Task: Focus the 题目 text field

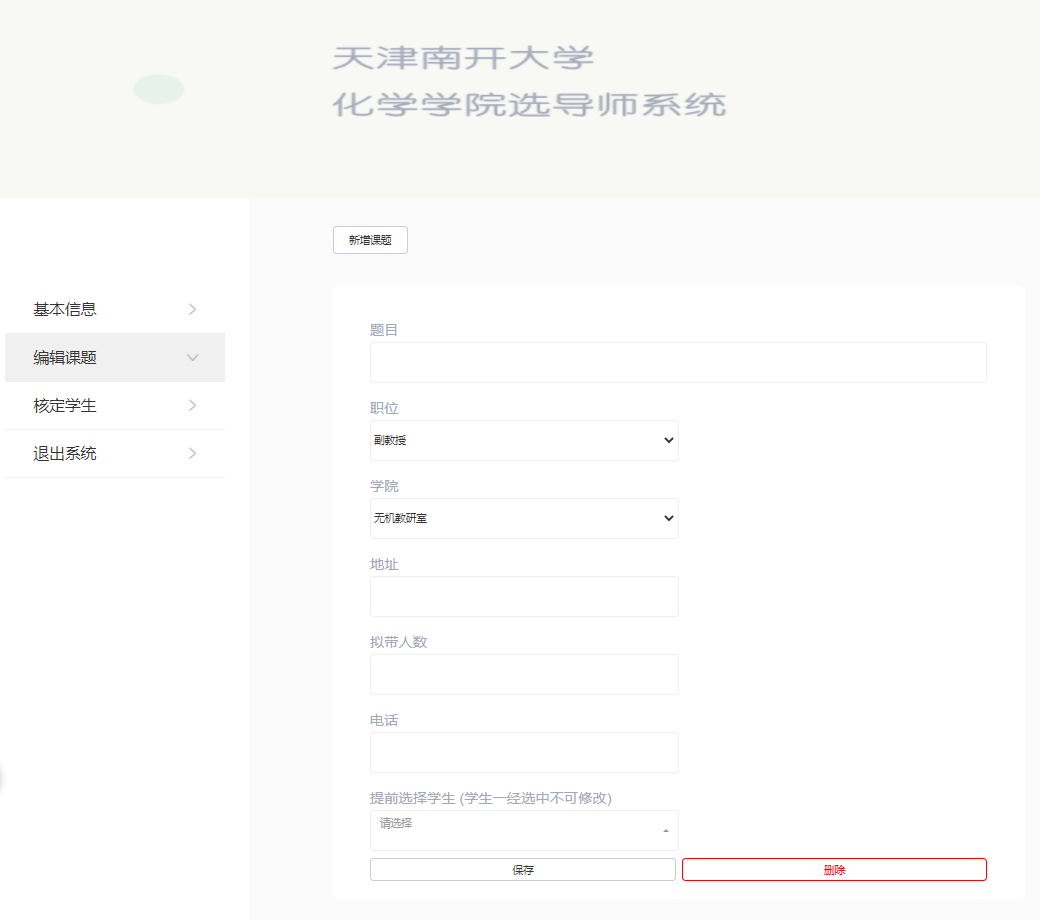Action: click(x=678, y=362)
